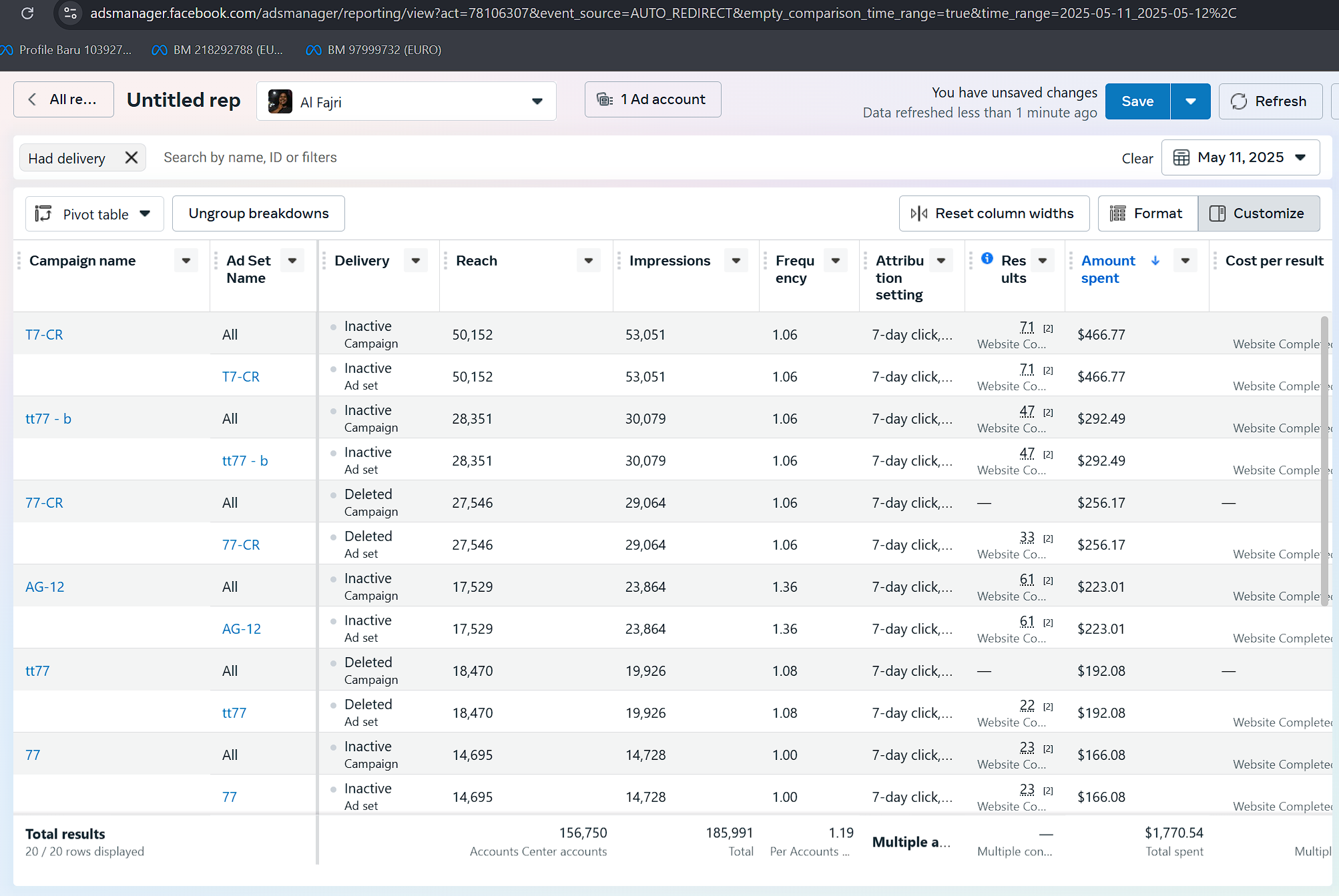The width and height of the screenshot is (1339, 896).
Task: Open the Customize panel
Action: point(1258,213)
